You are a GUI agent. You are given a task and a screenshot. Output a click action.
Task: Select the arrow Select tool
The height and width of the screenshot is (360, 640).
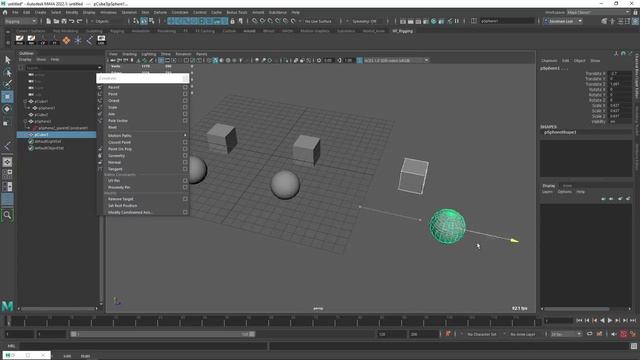coord(7,60)
